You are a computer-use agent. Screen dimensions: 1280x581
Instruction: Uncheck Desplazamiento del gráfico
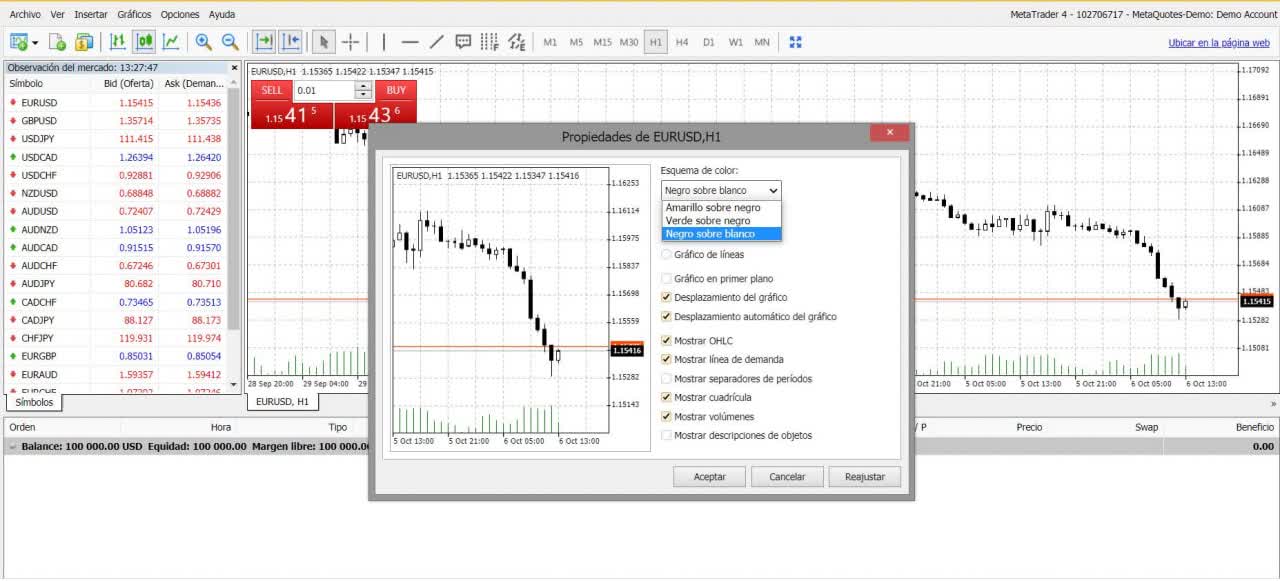[x=667, y=298]
